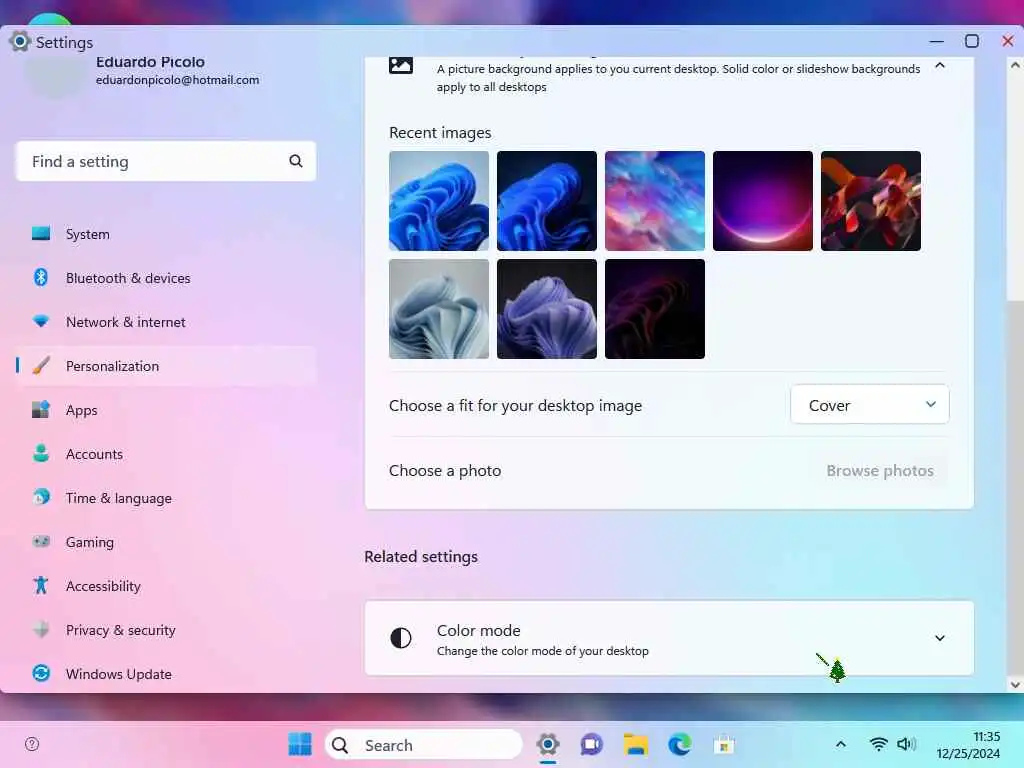This screenshot has width=1024, height=768.
Task: Select the bright blue bloom wallpaper
Action: coord(439,201)
